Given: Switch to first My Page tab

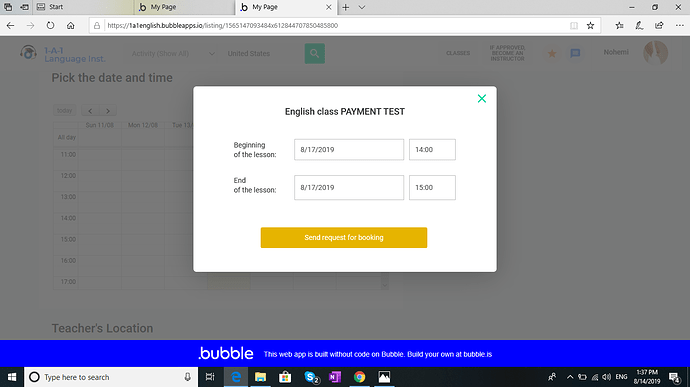Looking at the screenshot, I should (x=184, y=7).
